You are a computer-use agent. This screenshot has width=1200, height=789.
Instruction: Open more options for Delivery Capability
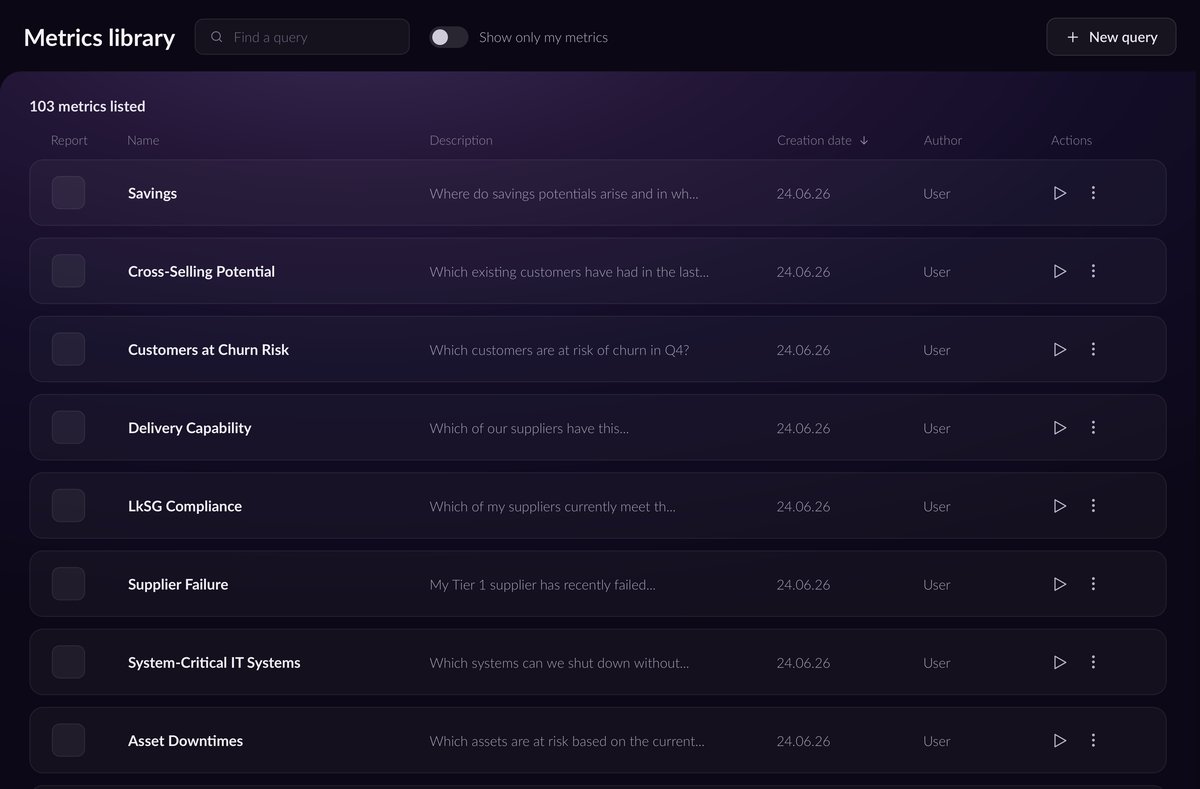(x=1093, y=427)
